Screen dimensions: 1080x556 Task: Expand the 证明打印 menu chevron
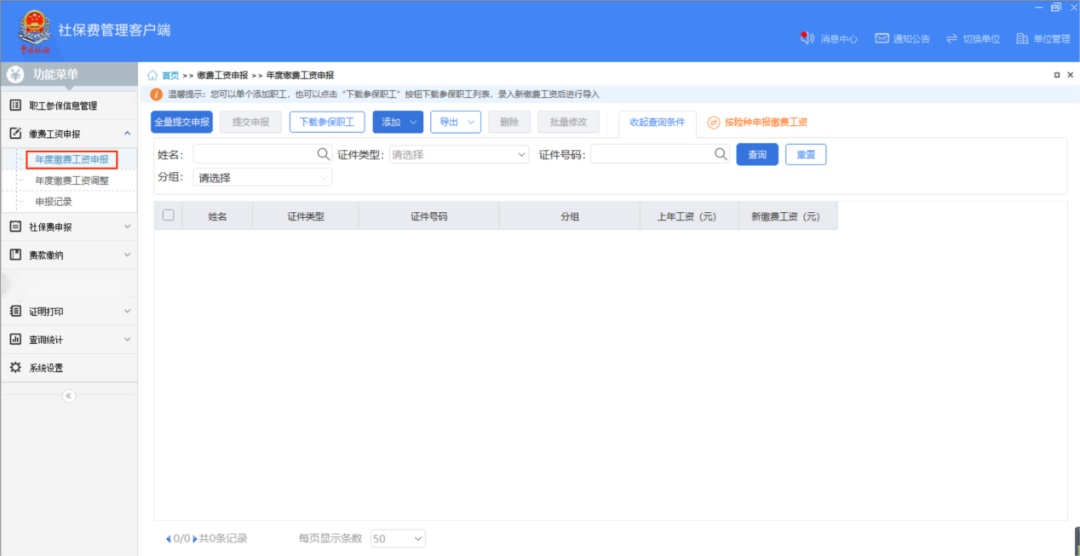127,311
